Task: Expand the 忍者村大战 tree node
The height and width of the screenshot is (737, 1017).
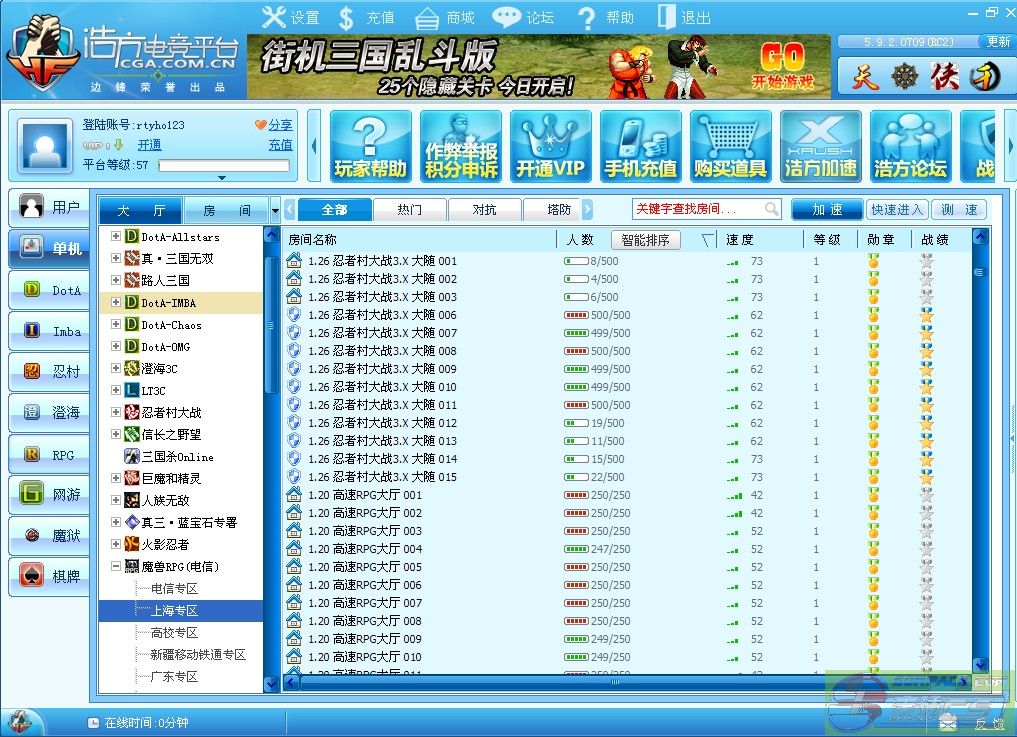Action: tap(116, 413)
